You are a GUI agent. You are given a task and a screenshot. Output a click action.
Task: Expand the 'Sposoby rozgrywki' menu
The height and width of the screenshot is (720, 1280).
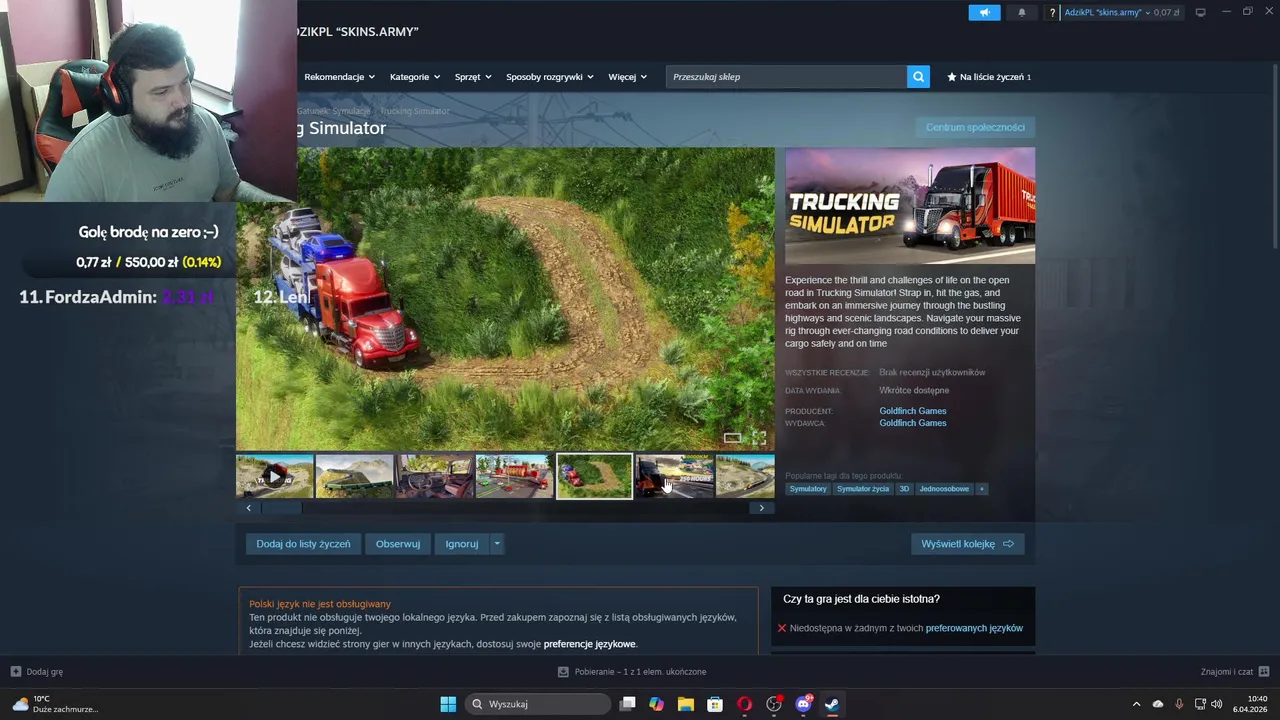[549, 77]
